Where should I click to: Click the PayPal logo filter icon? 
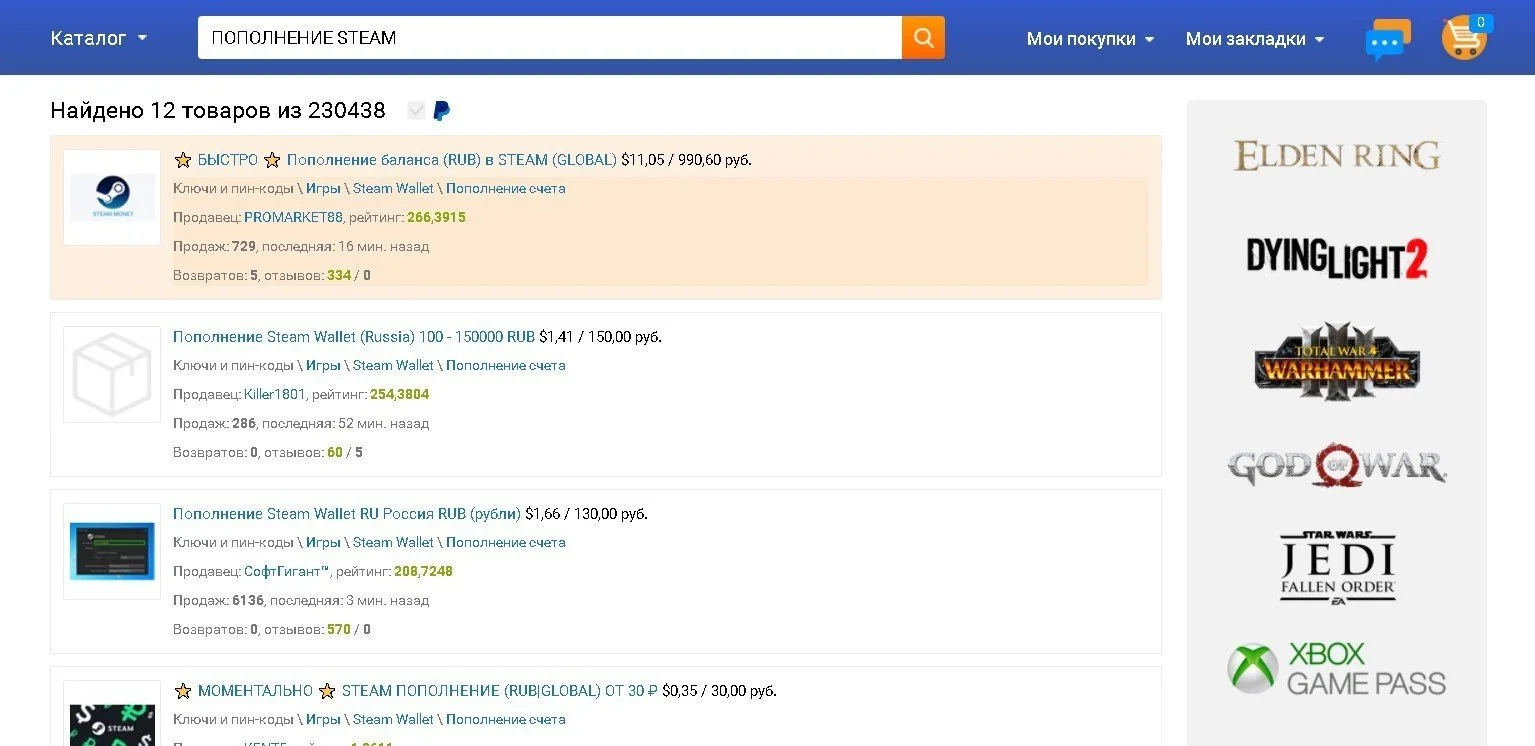(x=441, y=111)
